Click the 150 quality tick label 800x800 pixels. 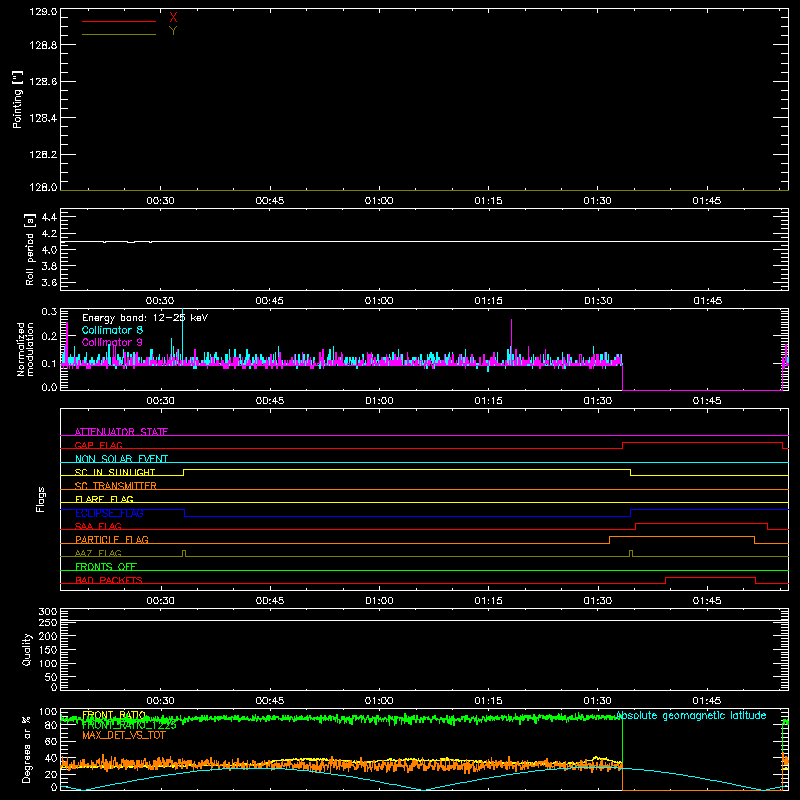[47, 650]
